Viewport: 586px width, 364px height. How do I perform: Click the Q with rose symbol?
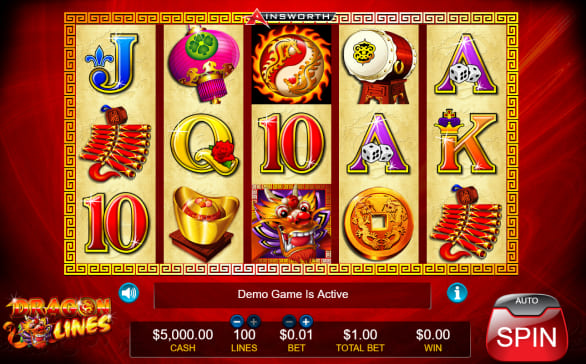coord(204,145)
